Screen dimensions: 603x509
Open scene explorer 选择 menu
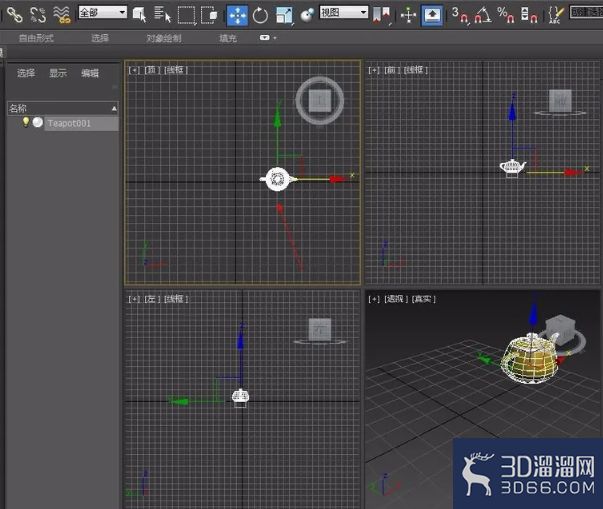point(26,73)
